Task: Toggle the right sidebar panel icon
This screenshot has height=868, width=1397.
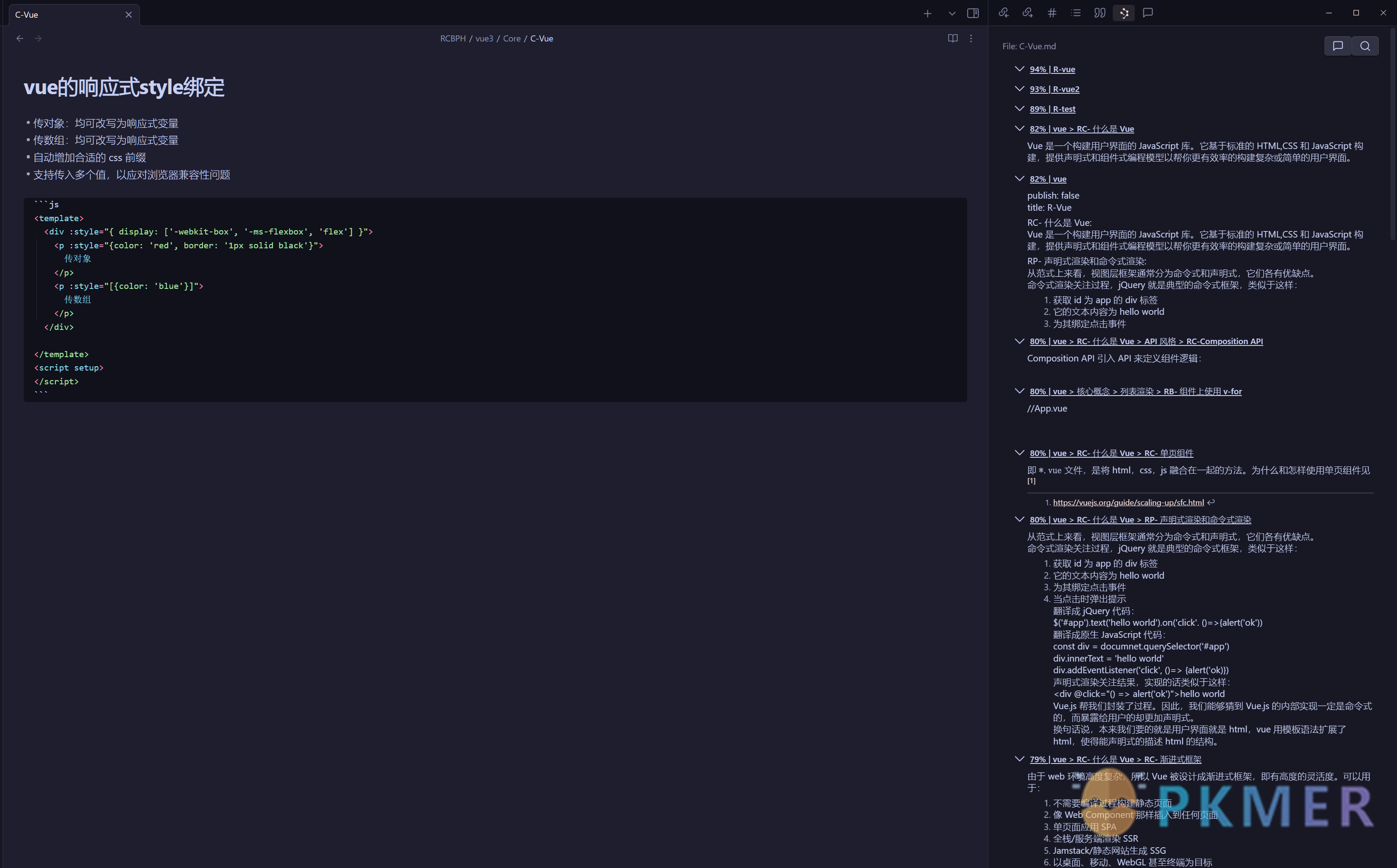Action: pyautogui.click(x=973, y=13)
